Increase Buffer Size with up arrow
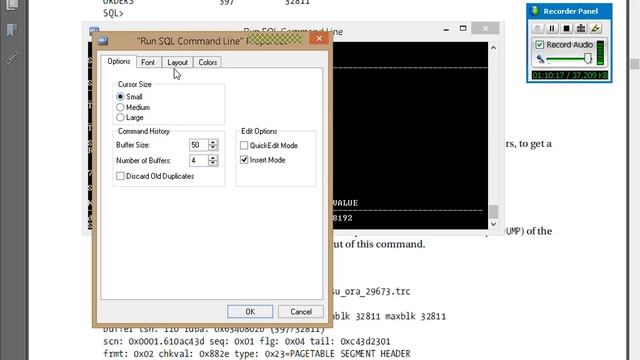 click(213, 142)
